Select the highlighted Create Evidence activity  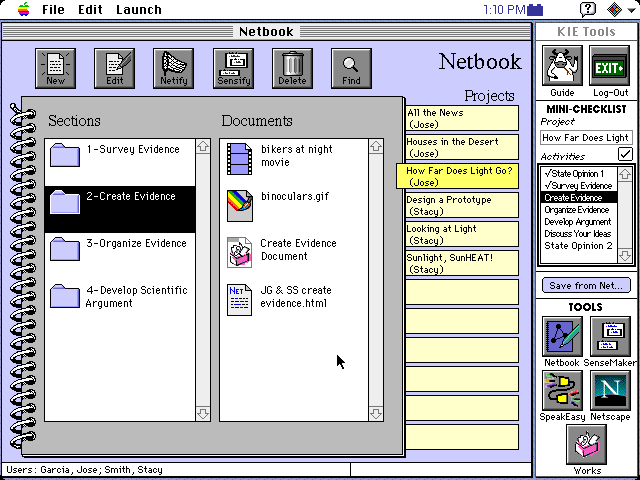[x=579, y=198]
